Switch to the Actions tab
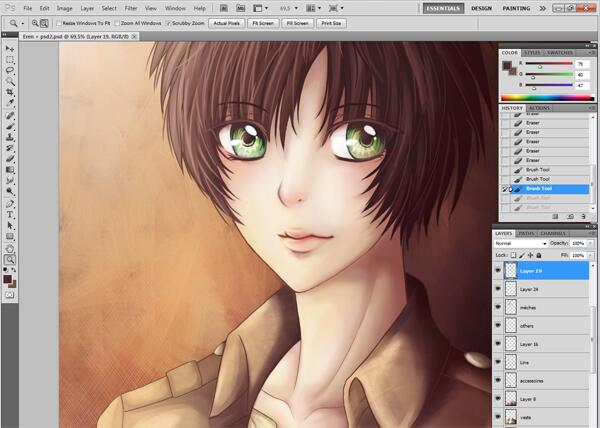 coord(539,108)
